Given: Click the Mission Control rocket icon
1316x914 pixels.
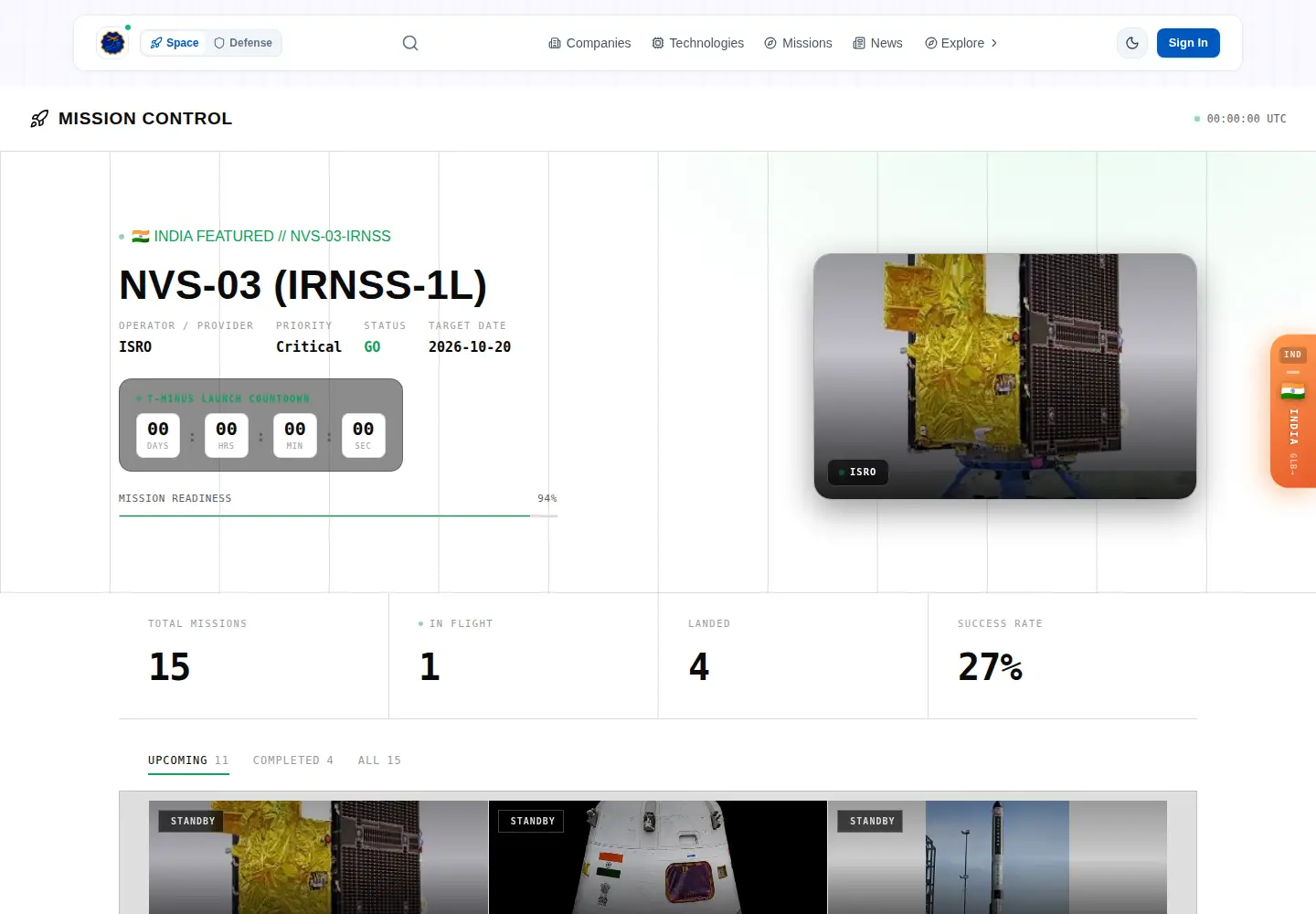Looking at the screenshot, I should pos(39,119).
